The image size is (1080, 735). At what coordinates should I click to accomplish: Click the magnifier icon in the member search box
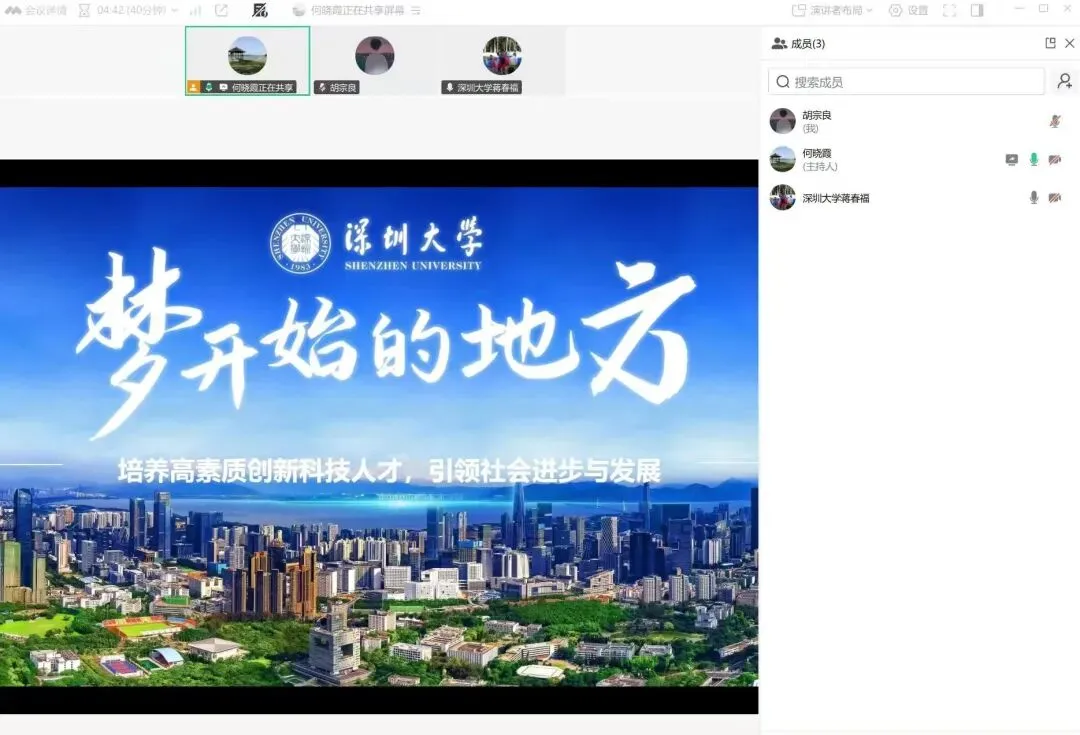pos(782,82)
